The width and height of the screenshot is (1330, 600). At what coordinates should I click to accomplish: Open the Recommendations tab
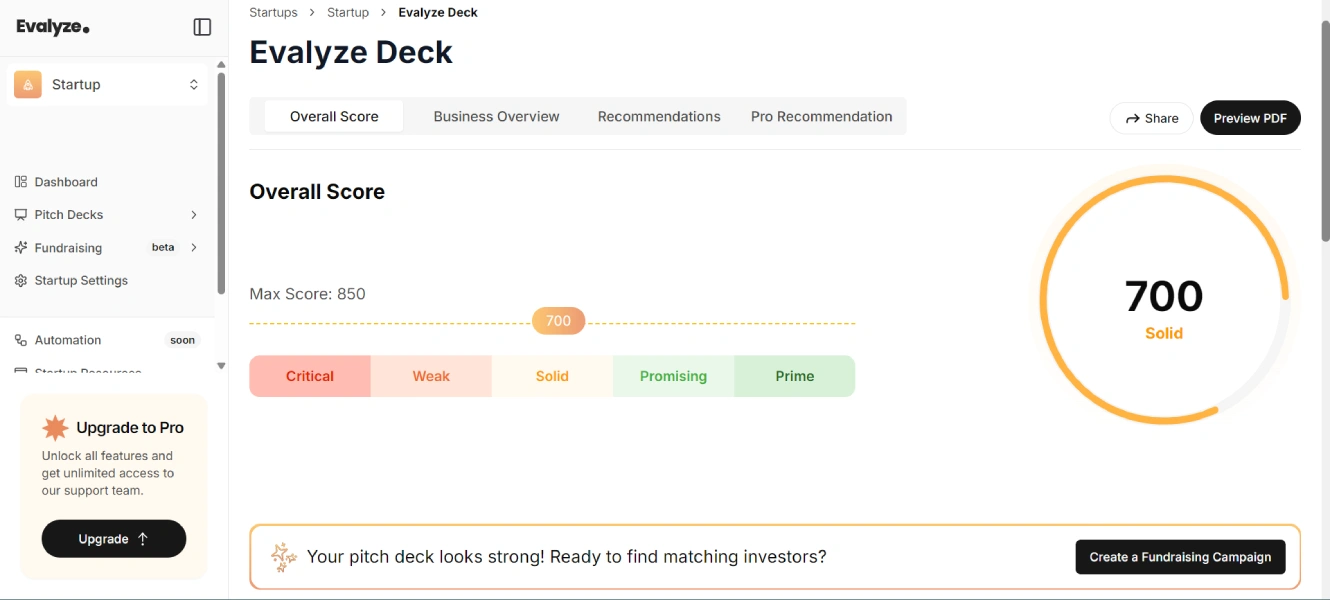coord(659,116)
